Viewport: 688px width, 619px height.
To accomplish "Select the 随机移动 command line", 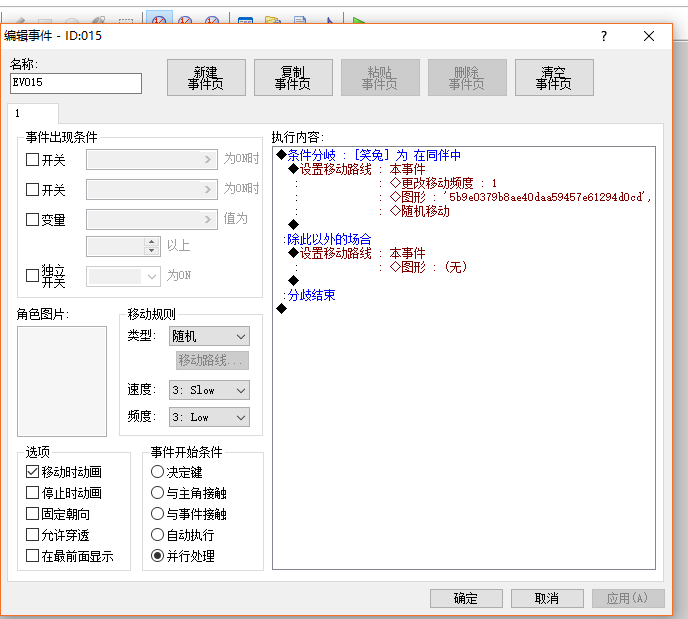I will click(419, 211).
